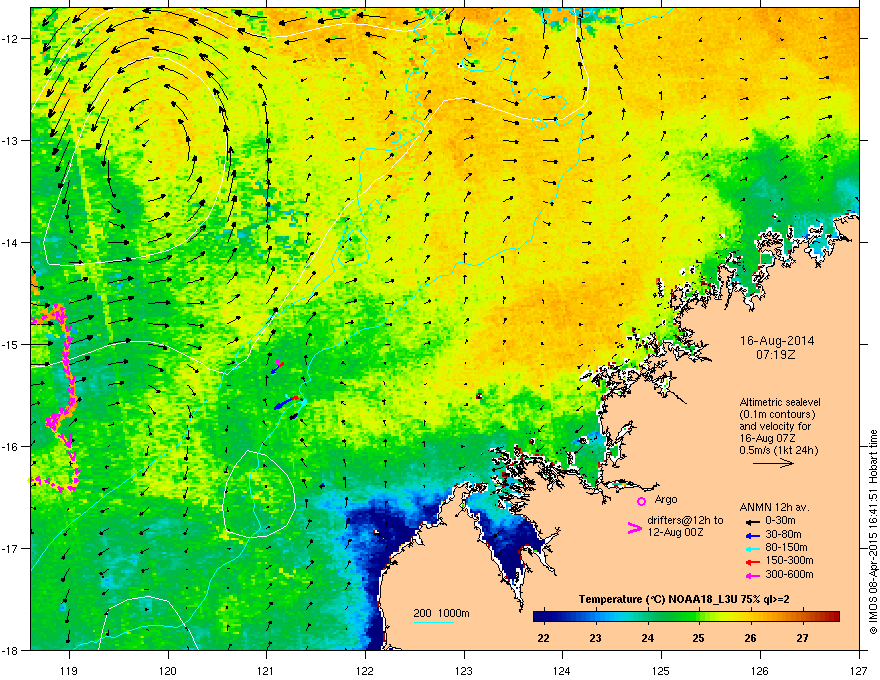
Task: Click the '30-80m' depth label
Action: tap(783, 534)
